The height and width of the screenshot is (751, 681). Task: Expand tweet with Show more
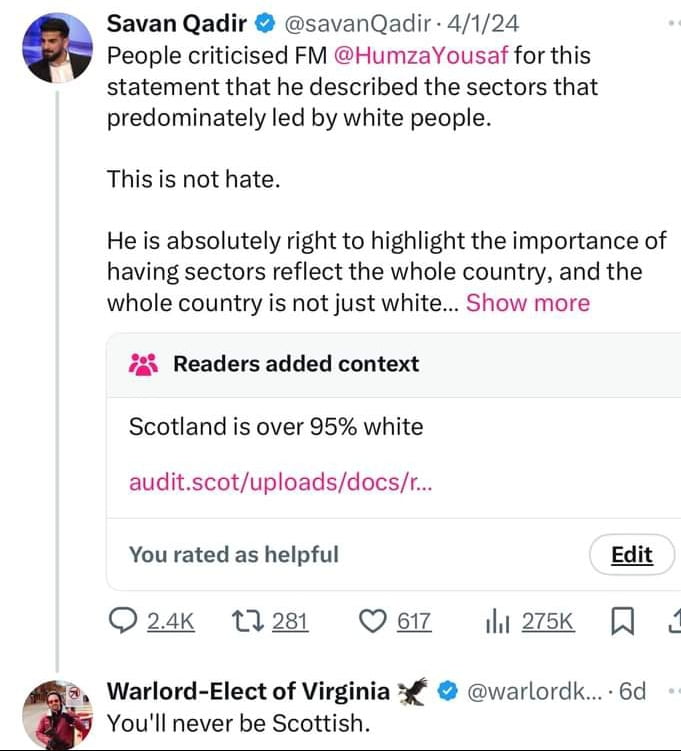(528, 302)
